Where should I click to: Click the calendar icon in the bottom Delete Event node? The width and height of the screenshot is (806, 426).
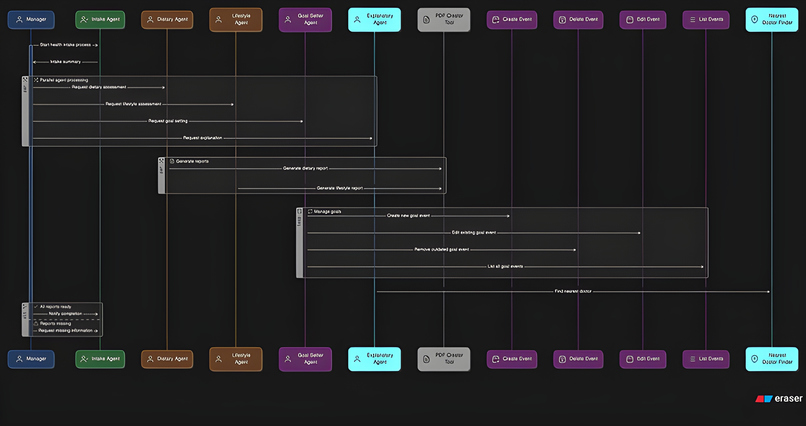point(562,359)
